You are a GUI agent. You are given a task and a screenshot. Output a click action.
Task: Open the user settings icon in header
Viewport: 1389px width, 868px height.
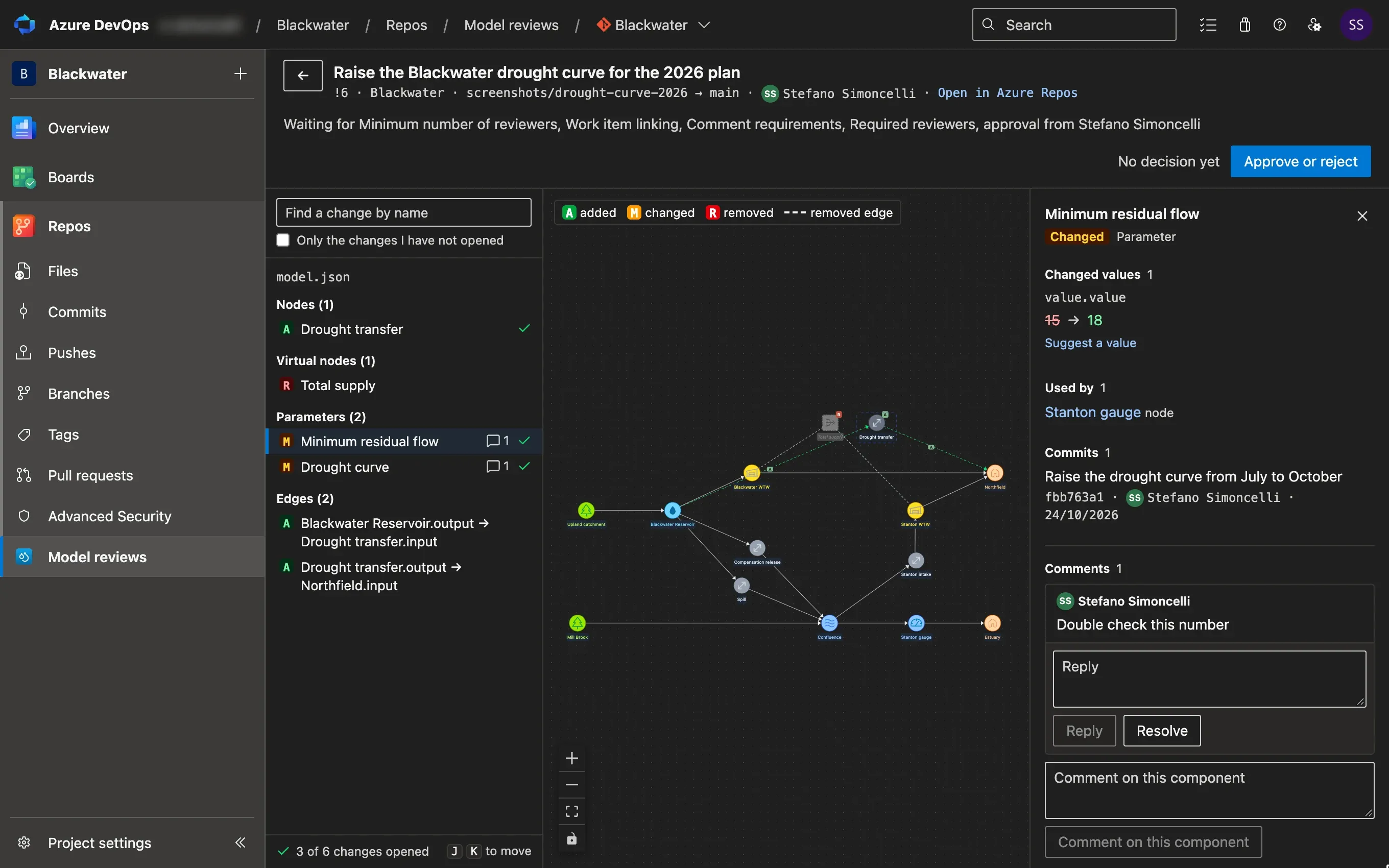click(x=1314, y=25)
